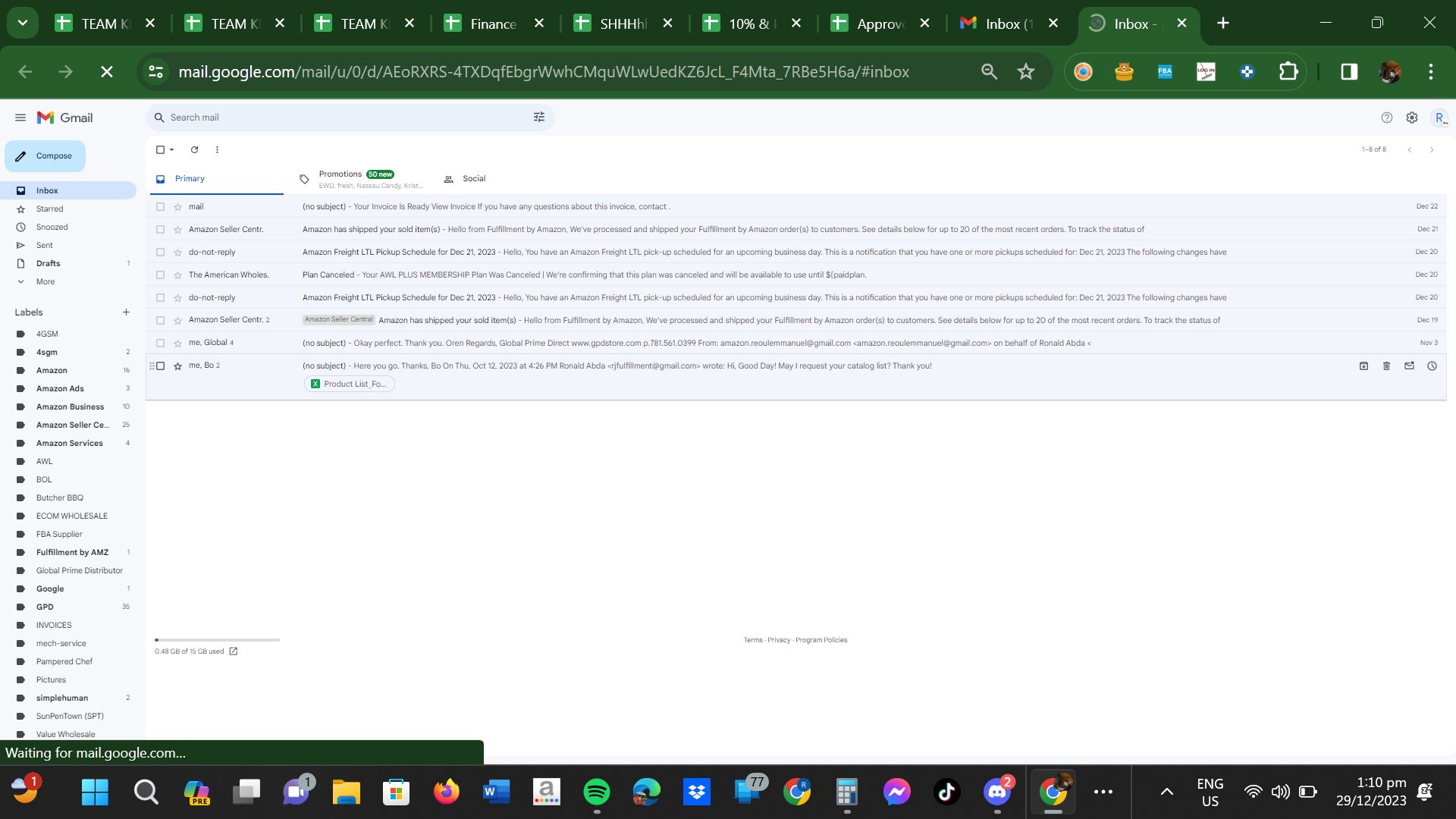1456x819 pixels.
Task: Open Chrome's three-dot menu
Action: [1431, 71]
